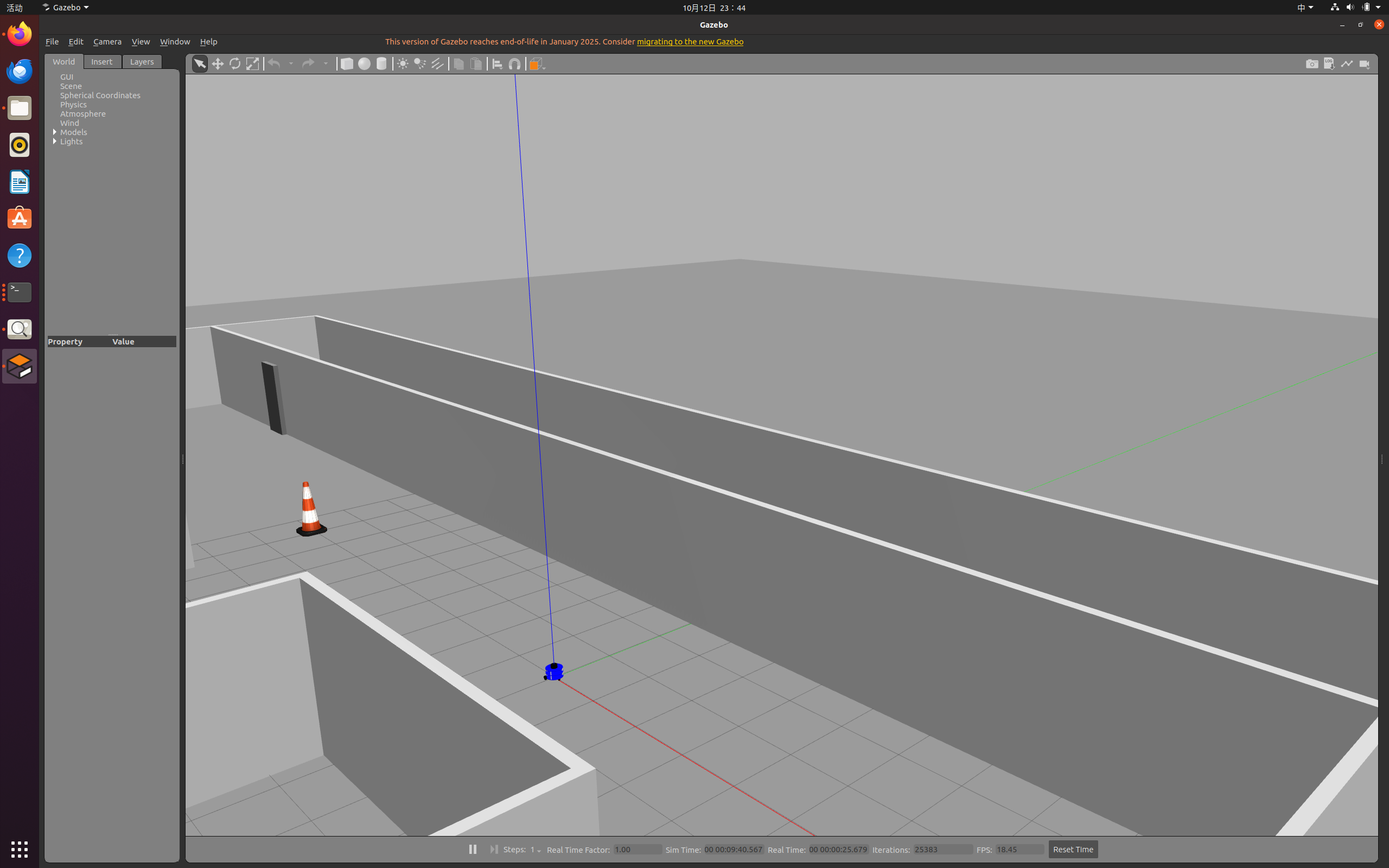This screenshot has height=868, width=1389.
Task: Click the Reset Time button
Action: click(x=1073, y=849)
